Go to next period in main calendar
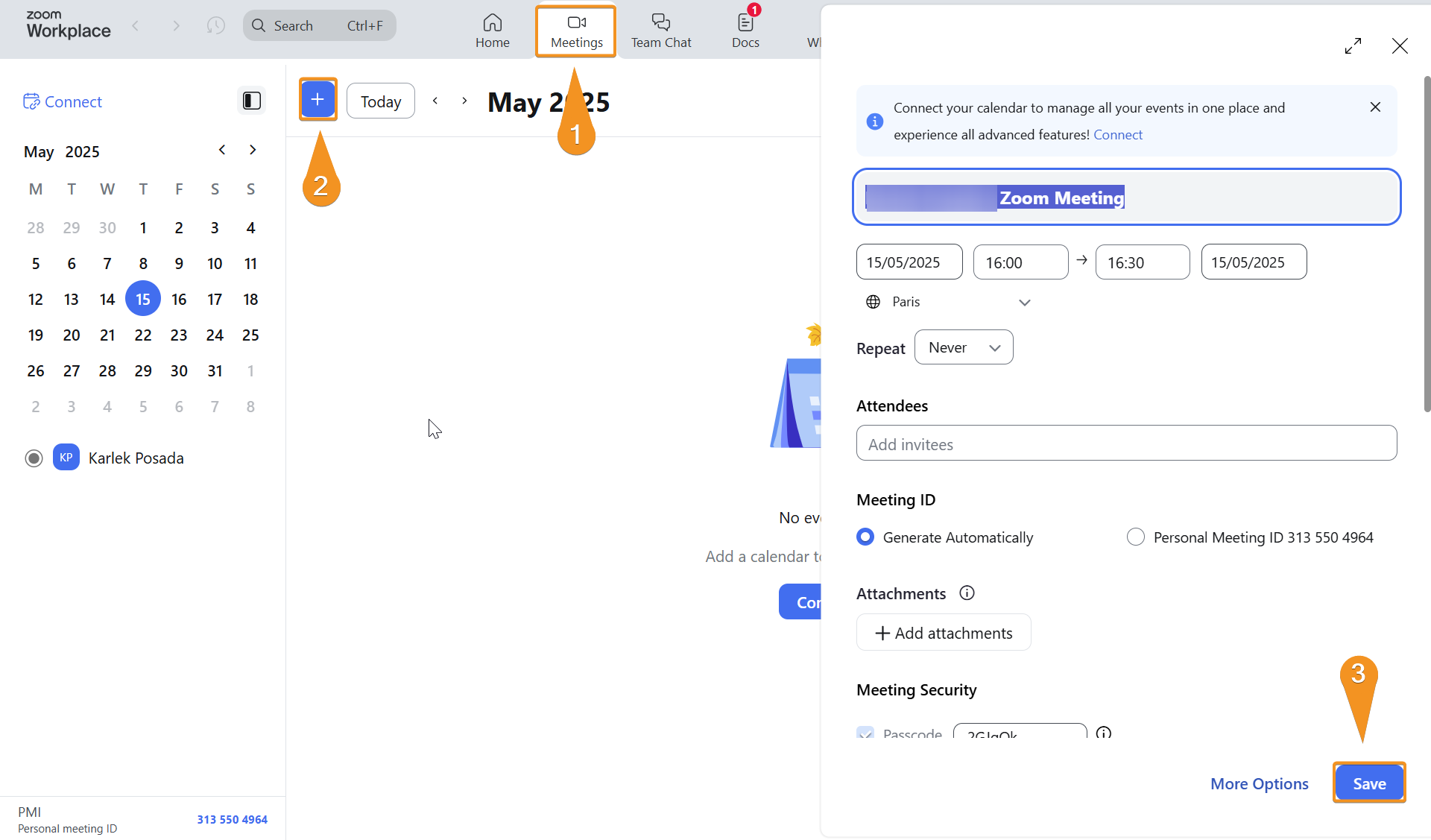Image resolution: width=1431 pixels, height=840 pixels. point(464,101)
